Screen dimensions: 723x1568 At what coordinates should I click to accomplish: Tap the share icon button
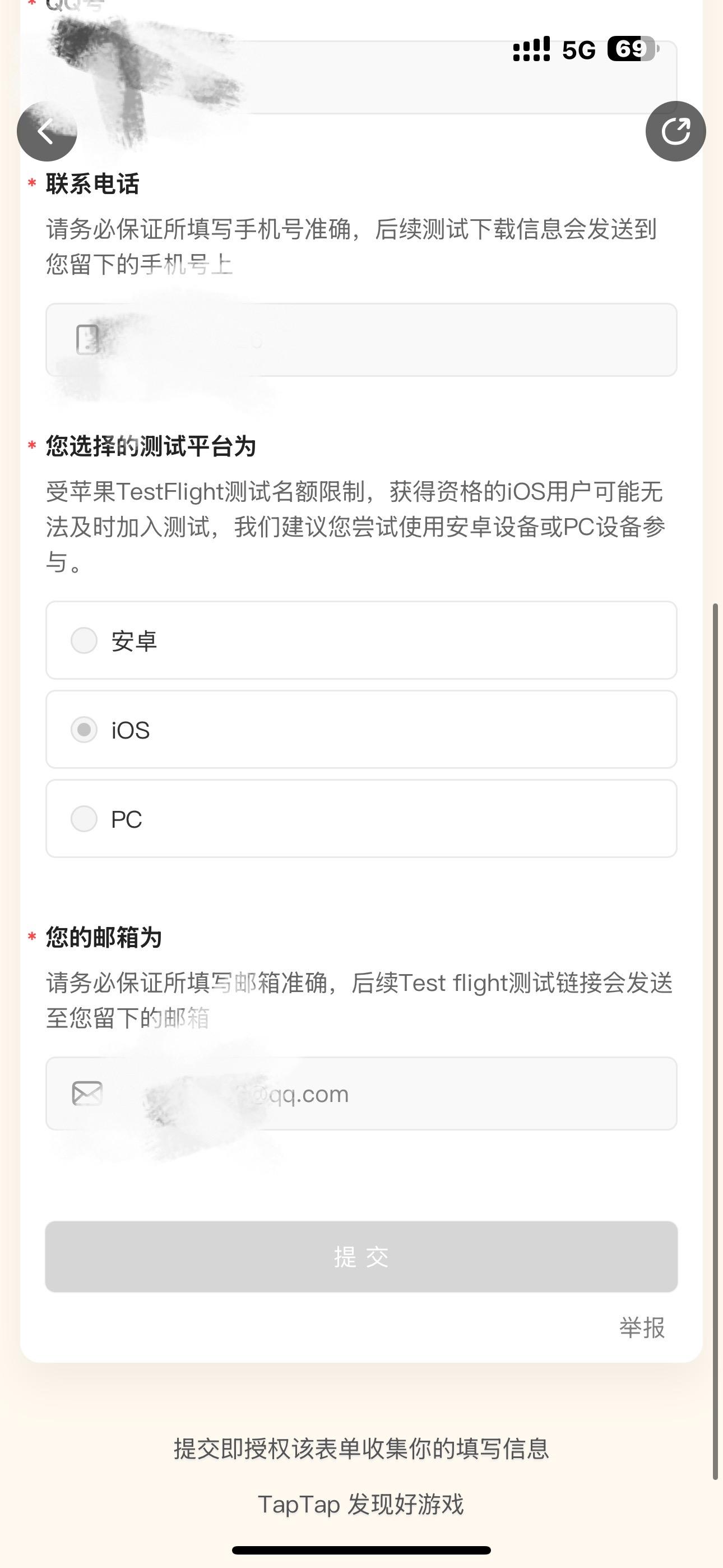pyautogui.click(x=675, y=131)
